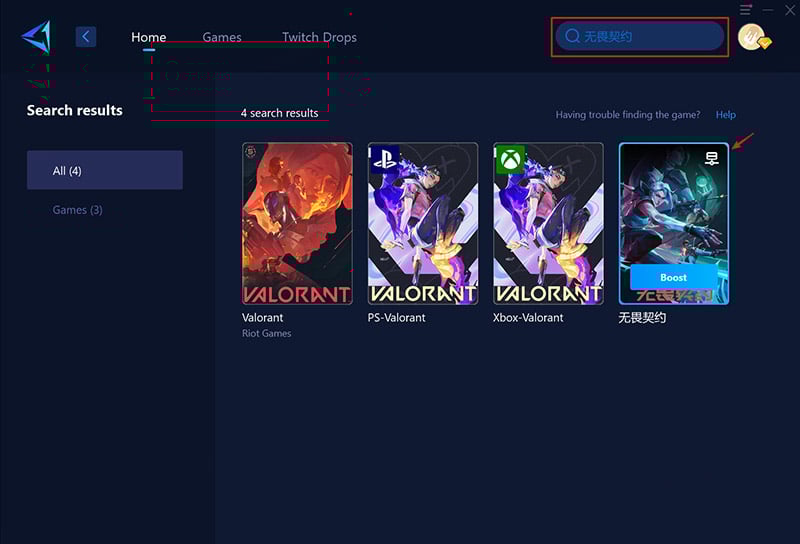This screenshot has height=544, width=800.
Task: Click the magnifier icon in search bar
Action: pyautogui.click(x=572, y=36)
